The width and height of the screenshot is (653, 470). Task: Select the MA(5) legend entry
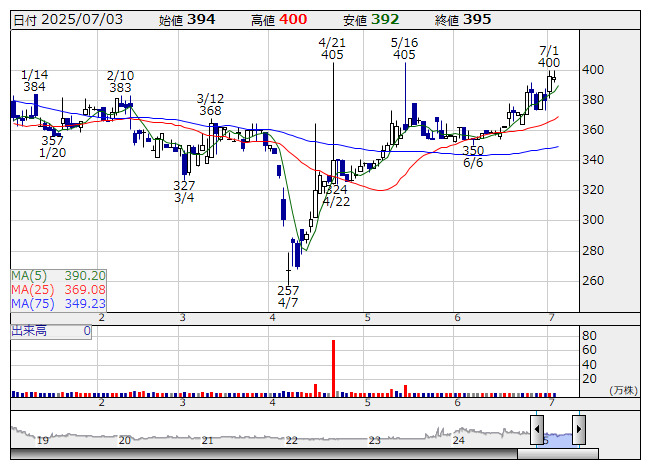58,275
